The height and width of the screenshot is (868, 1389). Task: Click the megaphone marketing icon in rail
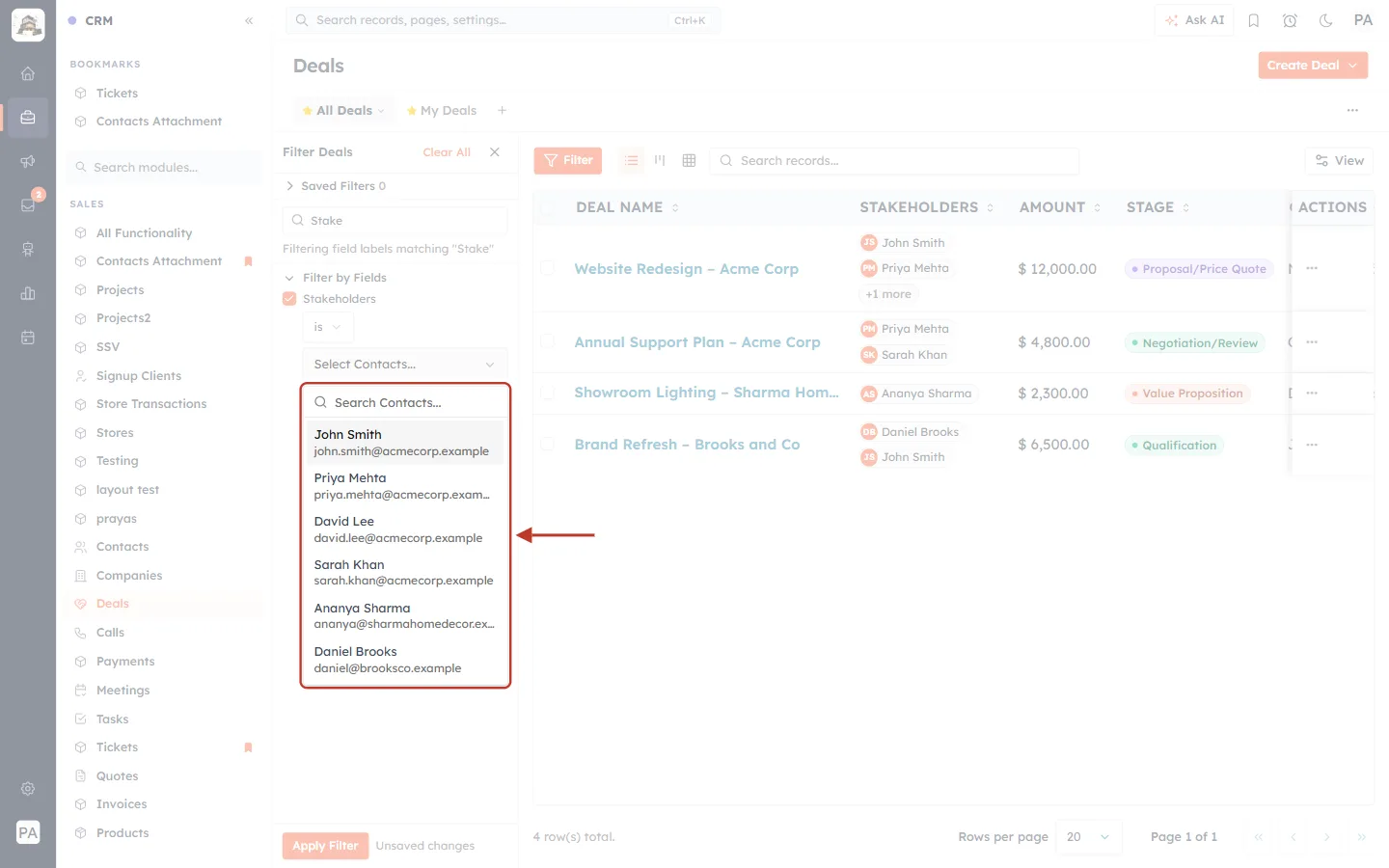(x=28, y=161)
